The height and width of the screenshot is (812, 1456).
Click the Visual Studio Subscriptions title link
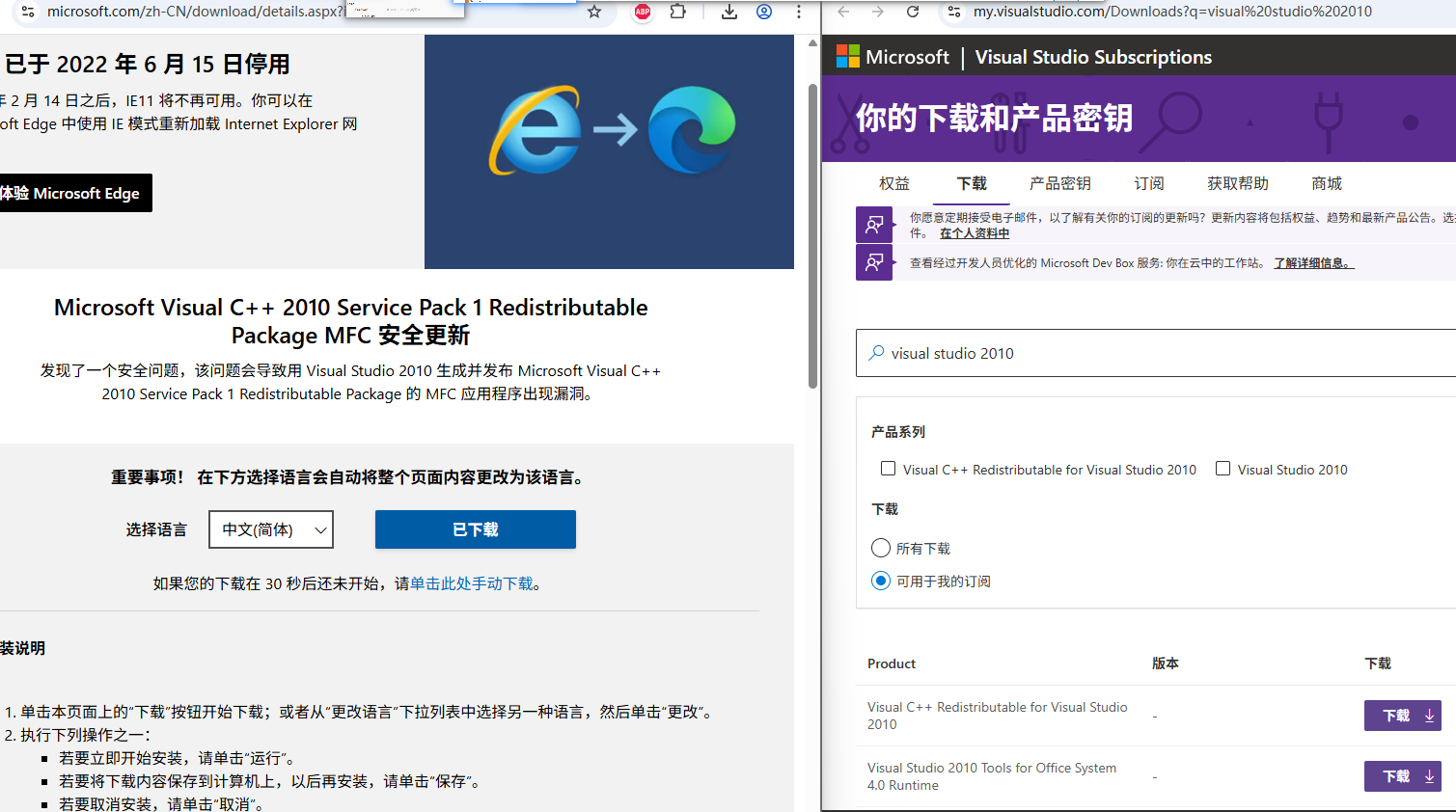[x=1093, y=57]
